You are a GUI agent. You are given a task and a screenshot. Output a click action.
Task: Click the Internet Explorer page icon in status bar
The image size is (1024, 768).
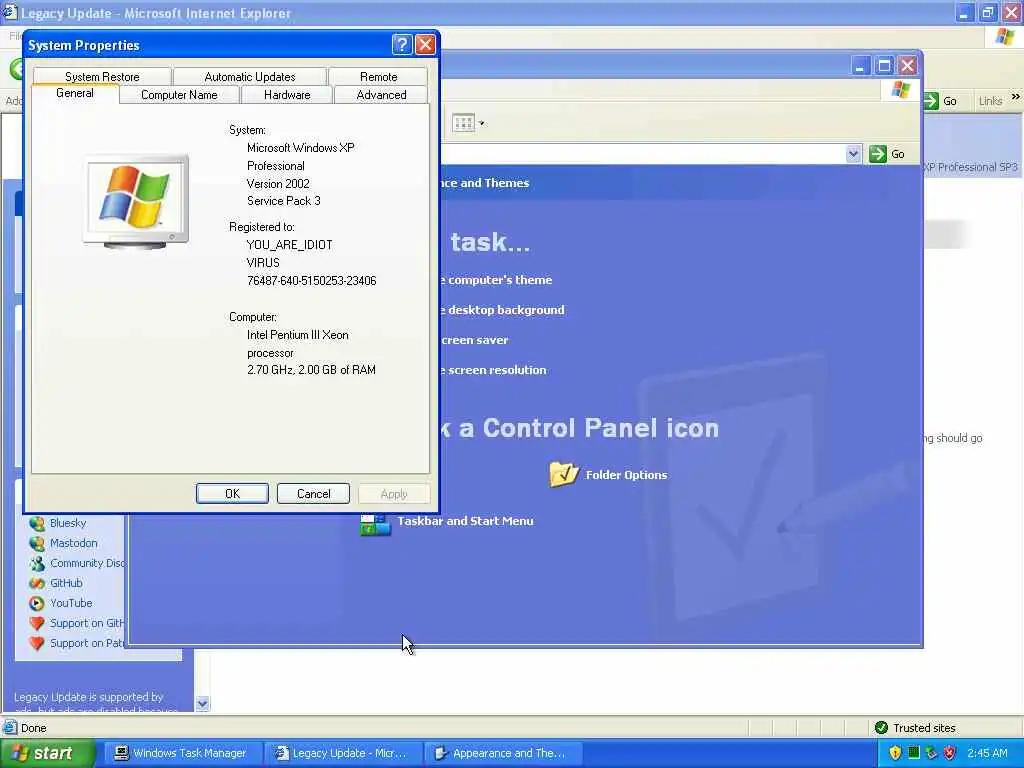pos(10,728)
